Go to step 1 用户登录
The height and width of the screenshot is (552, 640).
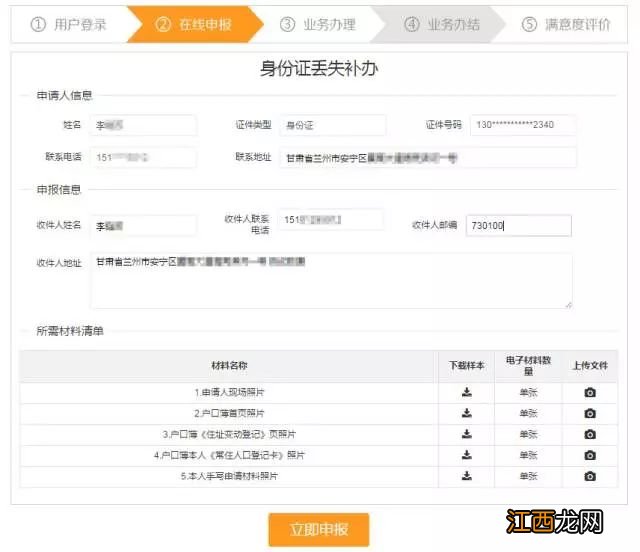coord(69,24)
